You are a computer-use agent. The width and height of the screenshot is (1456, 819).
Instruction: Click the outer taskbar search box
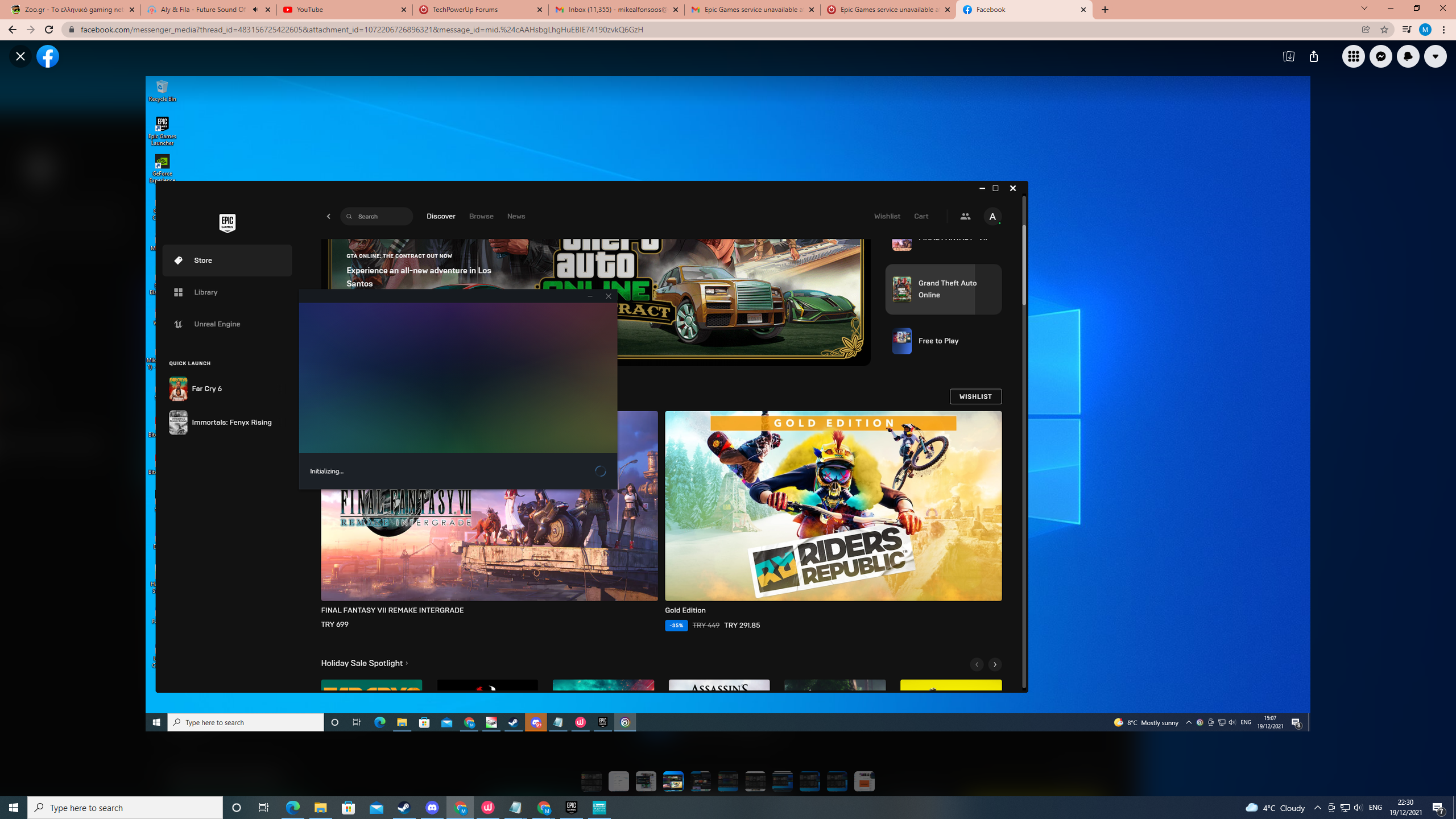[x=125, y=808]
